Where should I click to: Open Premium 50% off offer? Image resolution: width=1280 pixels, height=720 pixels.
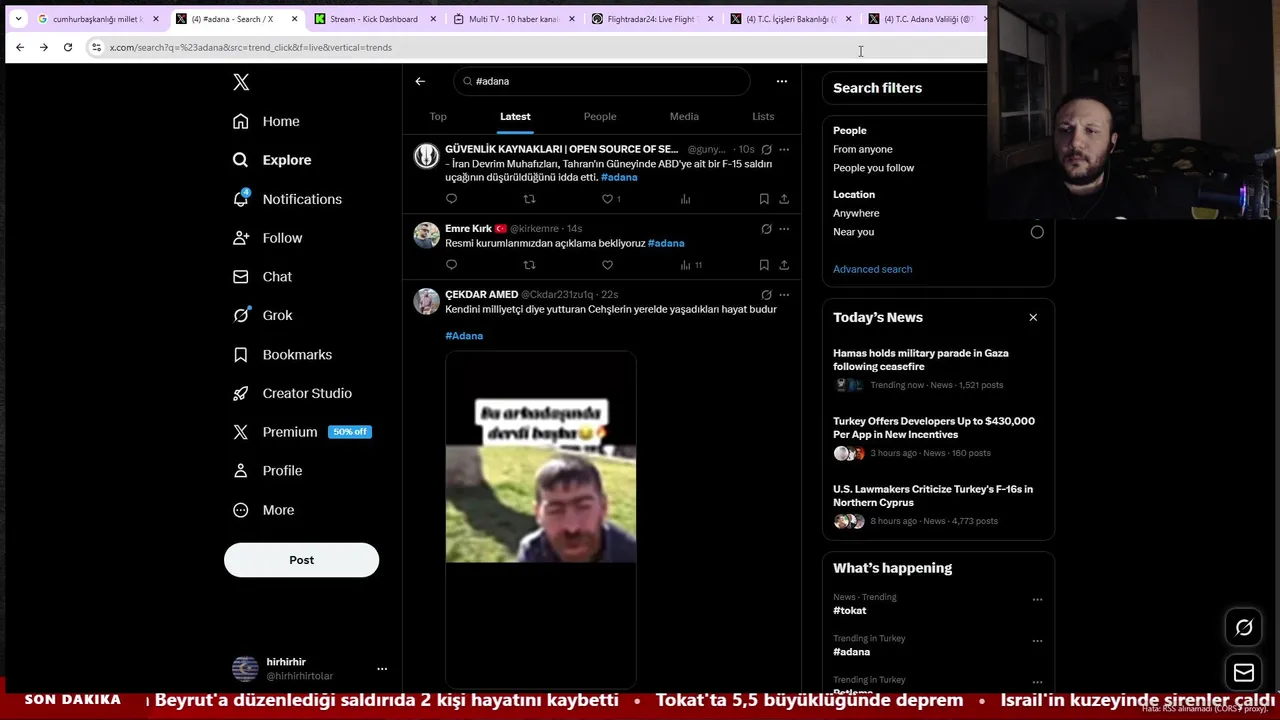click(x=301, y=432)
